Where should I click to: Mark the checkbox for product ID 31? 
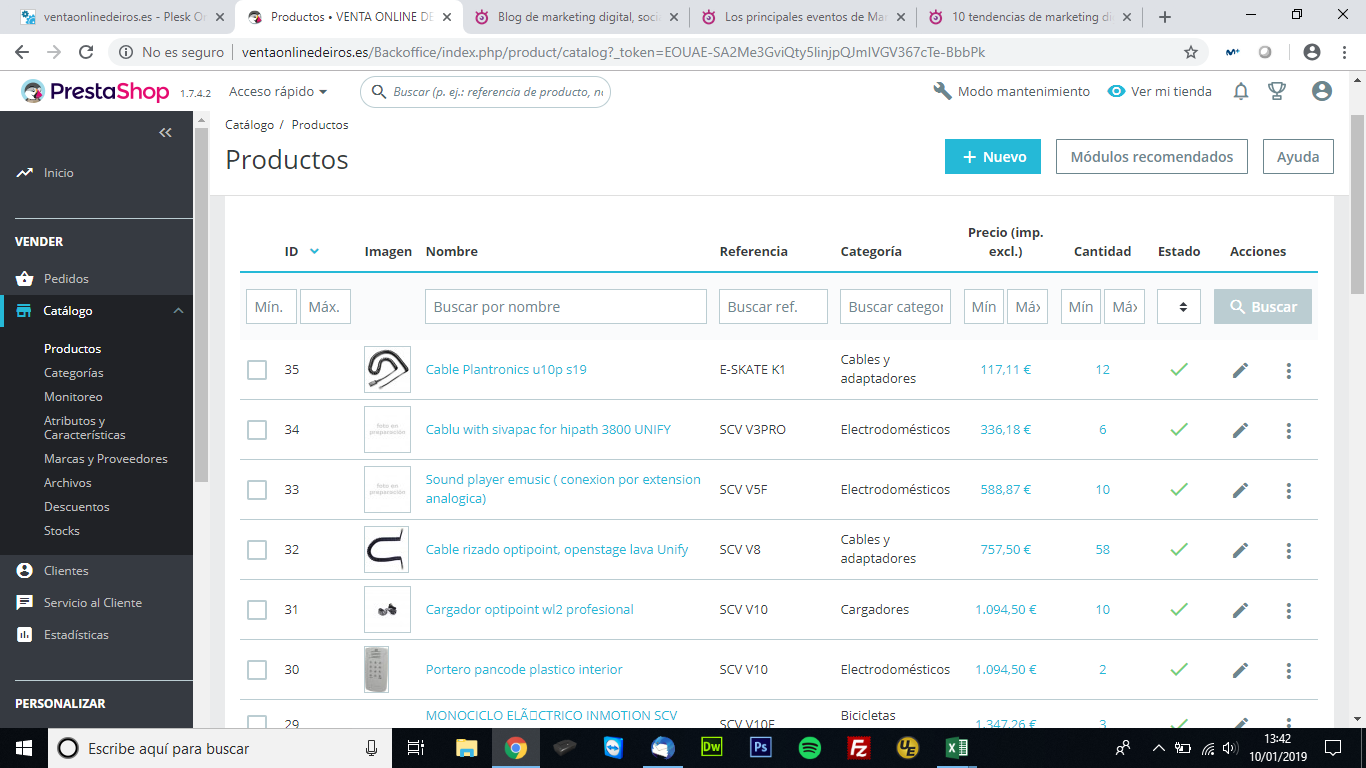(x=257, y=610)
